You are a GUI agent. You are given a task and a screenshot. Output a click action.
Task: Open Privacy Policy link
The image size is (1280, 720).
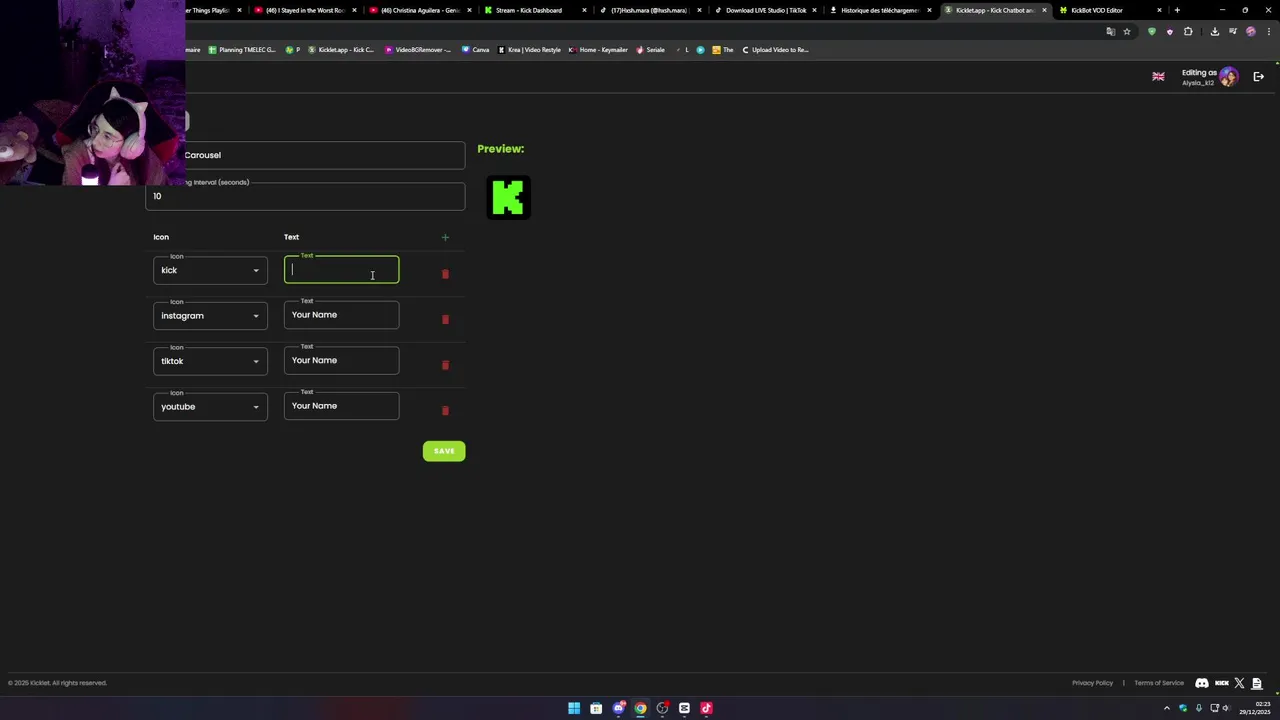coord(1092,683)
